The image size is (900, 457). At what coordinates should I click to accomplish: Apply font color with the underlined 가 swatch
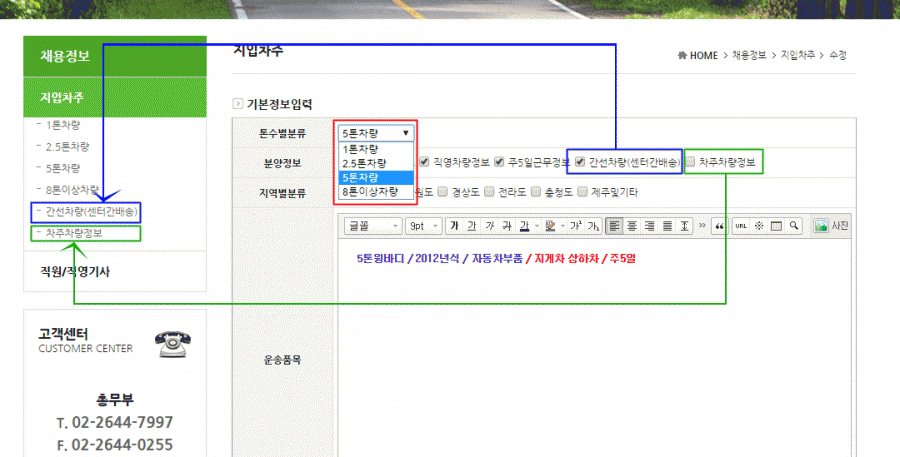point(525,226)
